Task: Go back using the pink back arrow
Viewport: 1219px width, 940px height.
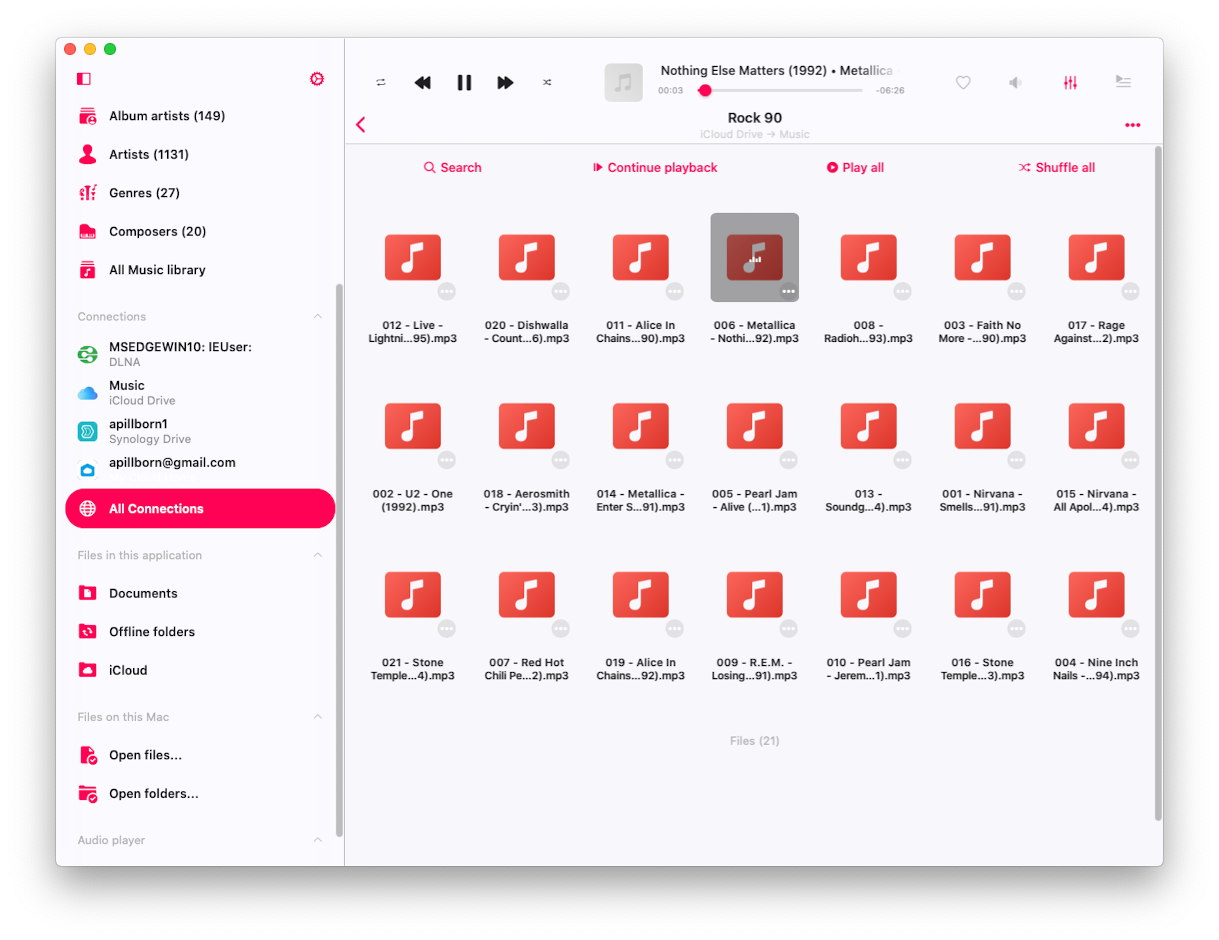Action: pos(360,124)
